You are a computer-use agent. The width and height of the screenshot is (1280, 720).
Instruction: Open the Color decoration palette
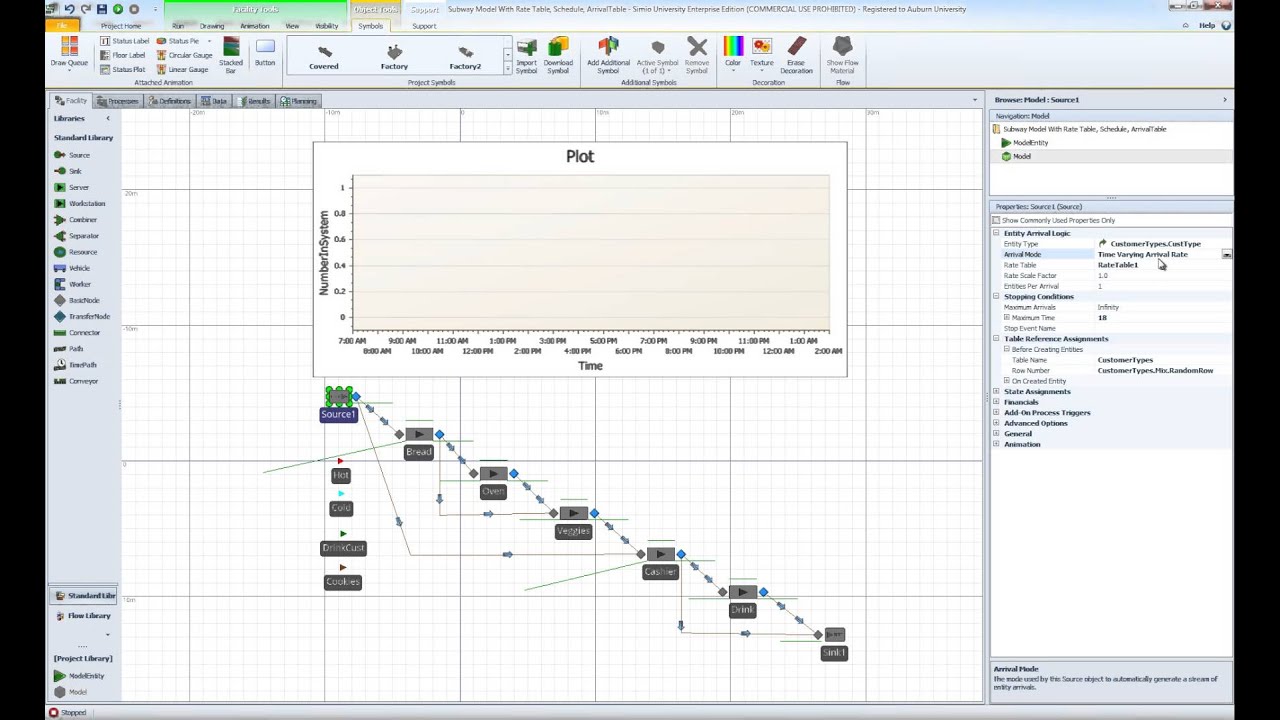pos(733,53)
